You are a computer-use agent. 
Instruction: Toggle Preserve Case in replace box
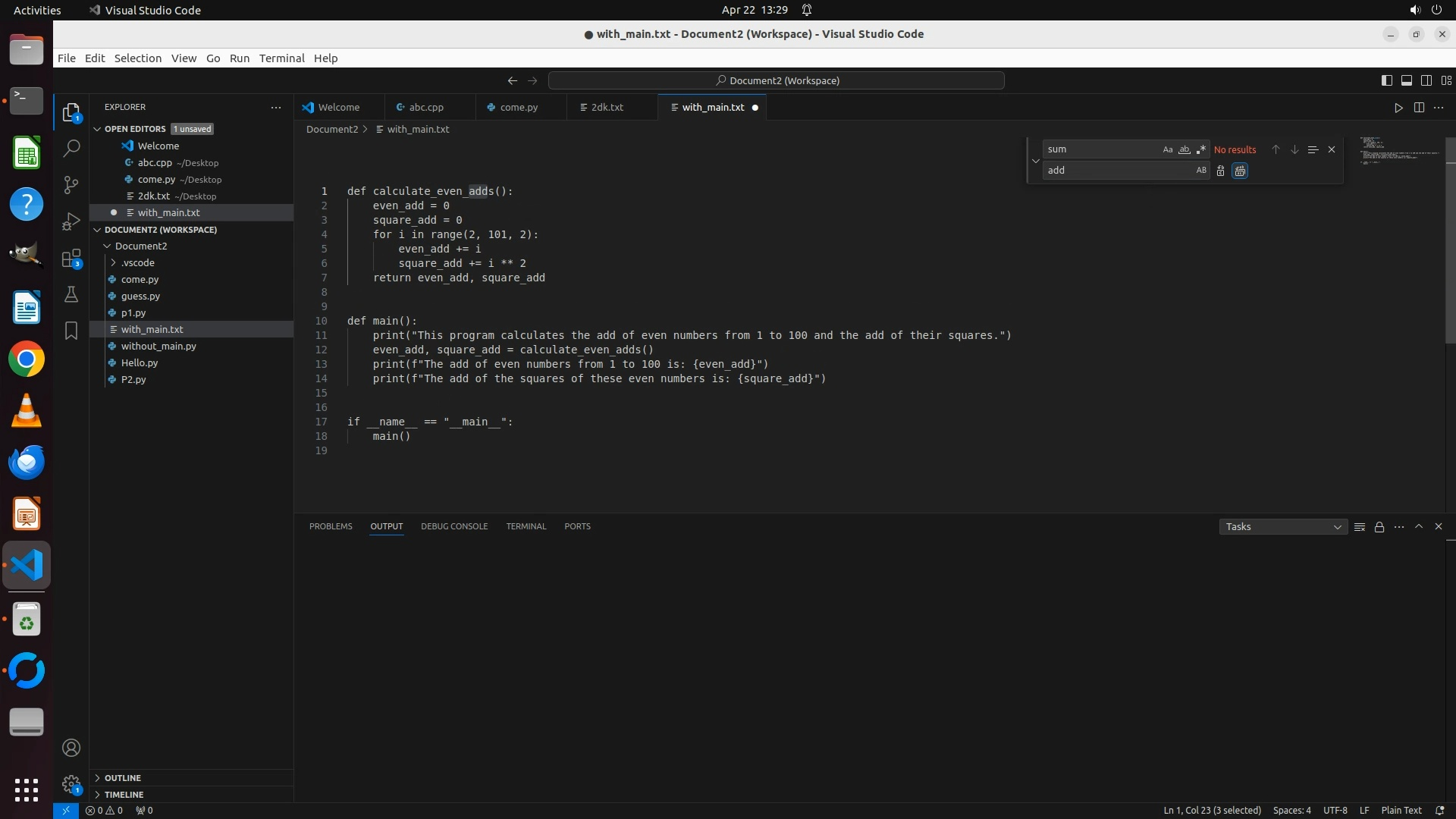point(1200,171)
